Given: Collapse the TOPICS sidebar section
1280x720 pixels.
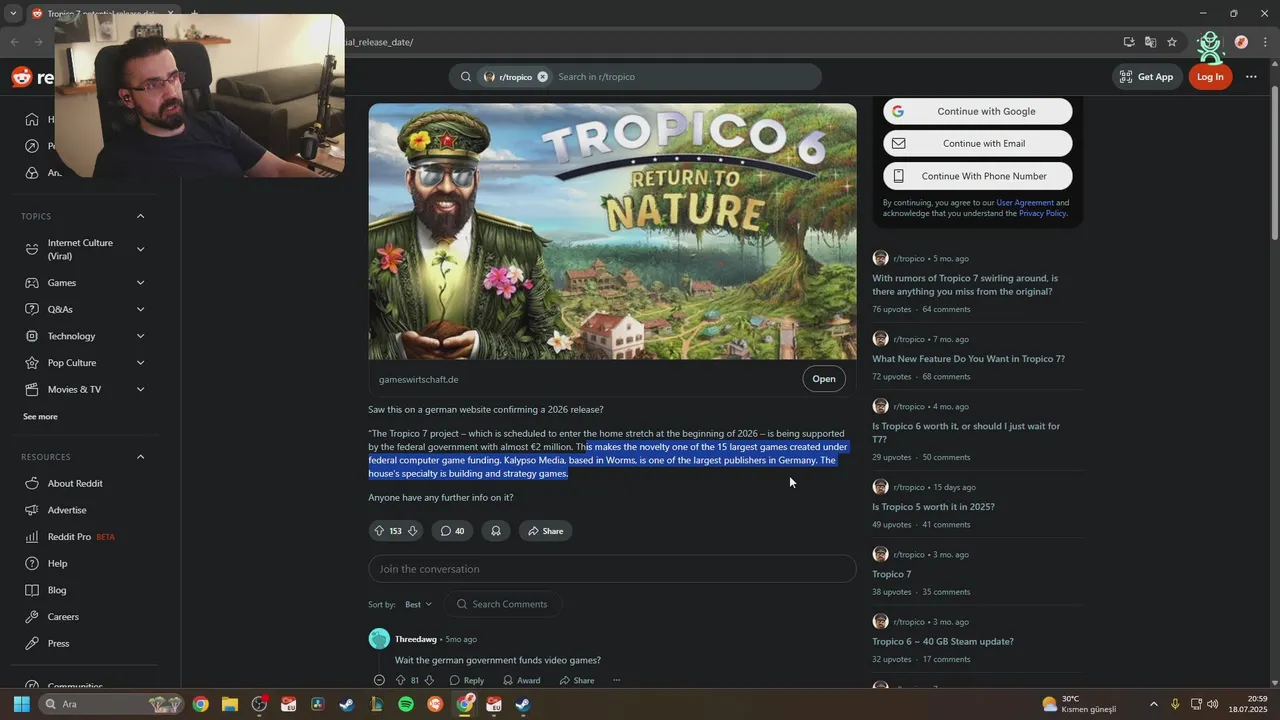Looking at the screenshot, I should point(140,216).
